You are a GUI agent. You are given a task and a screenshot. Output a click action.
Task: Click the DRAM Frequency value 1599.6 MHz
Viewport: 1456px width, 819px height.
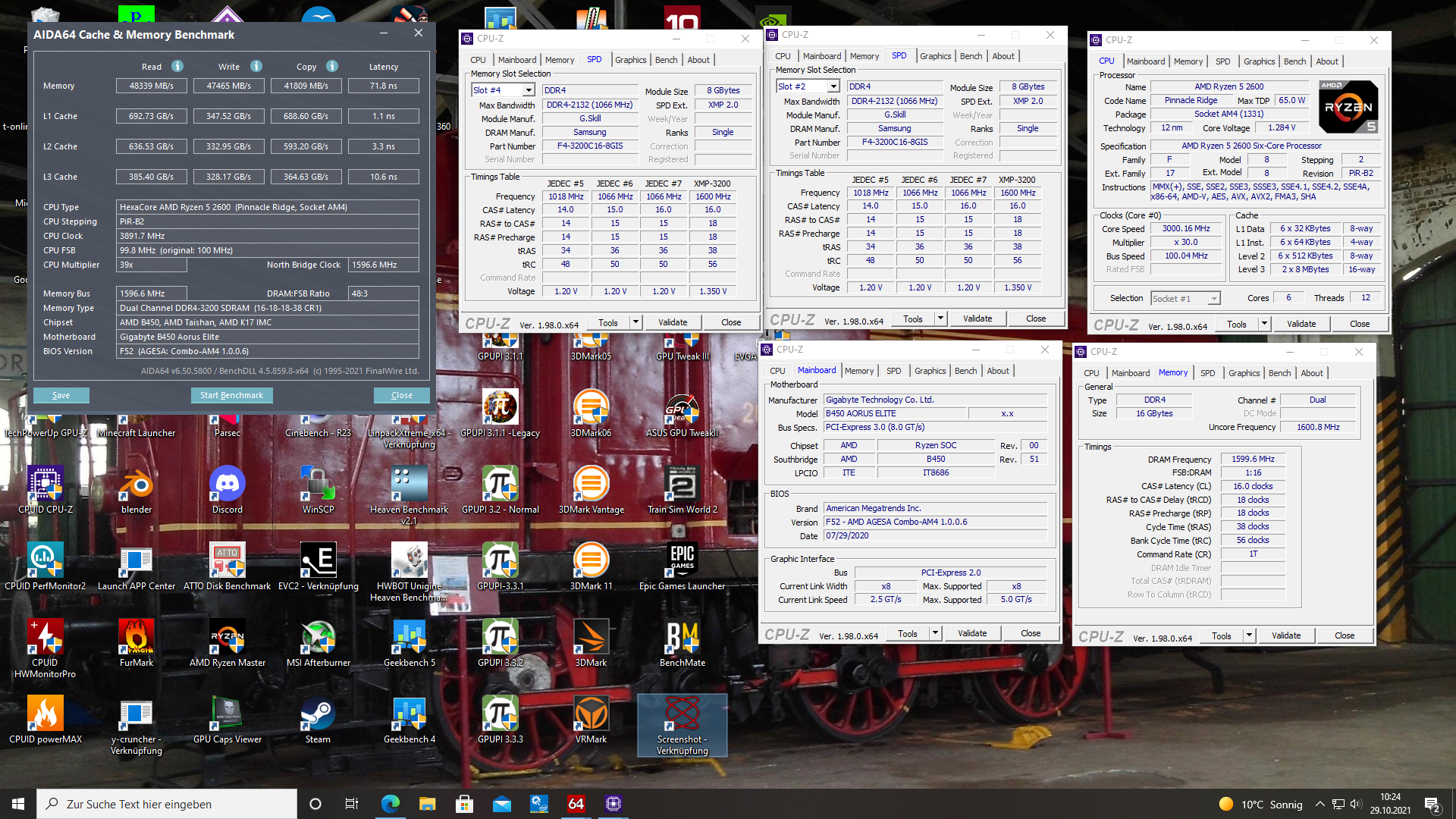[1253, 459]
